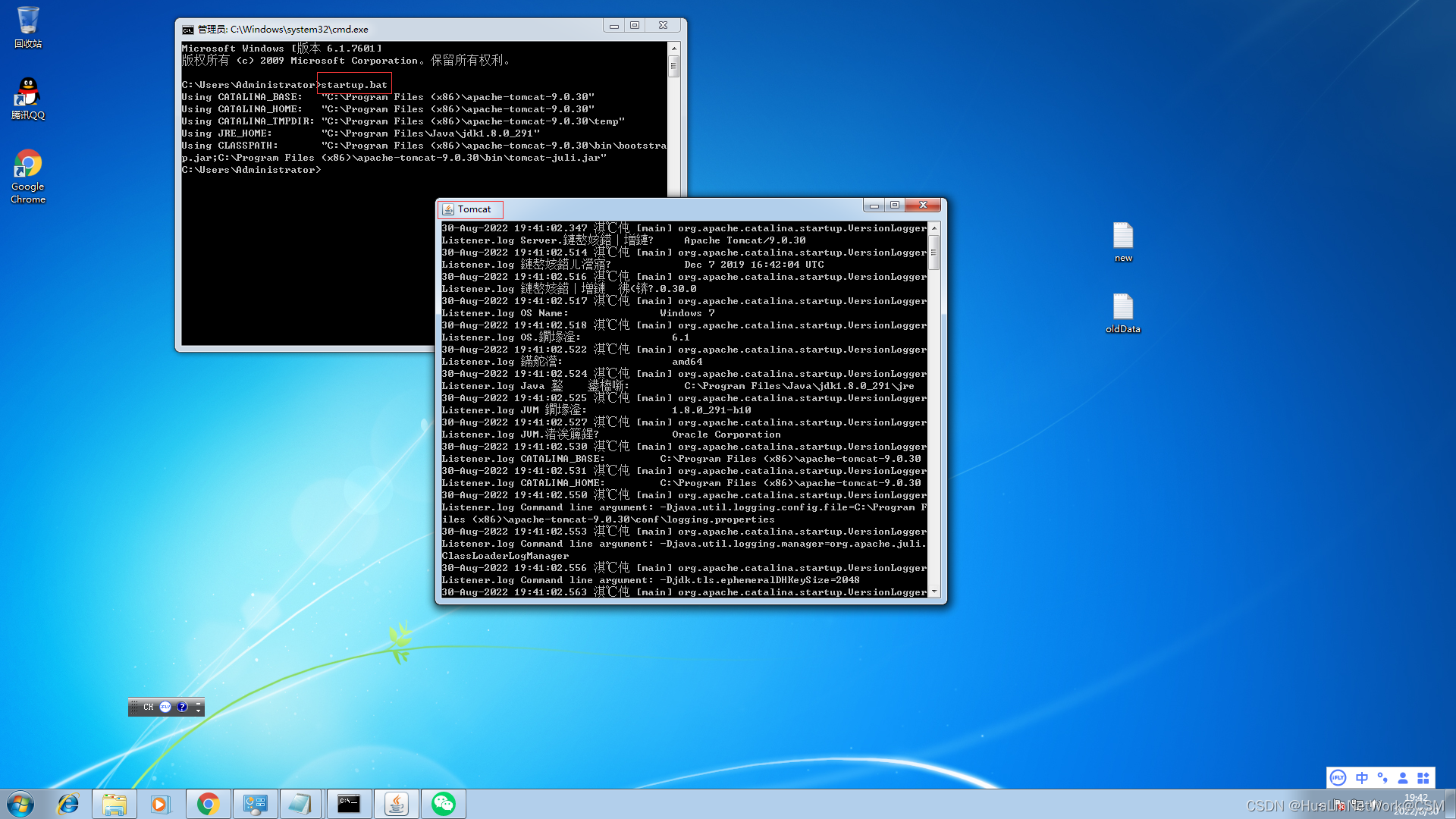Viewport: 1456px width, 819px height.
Task: Select the file named new on desktop
Action: tap(1123, 242)
